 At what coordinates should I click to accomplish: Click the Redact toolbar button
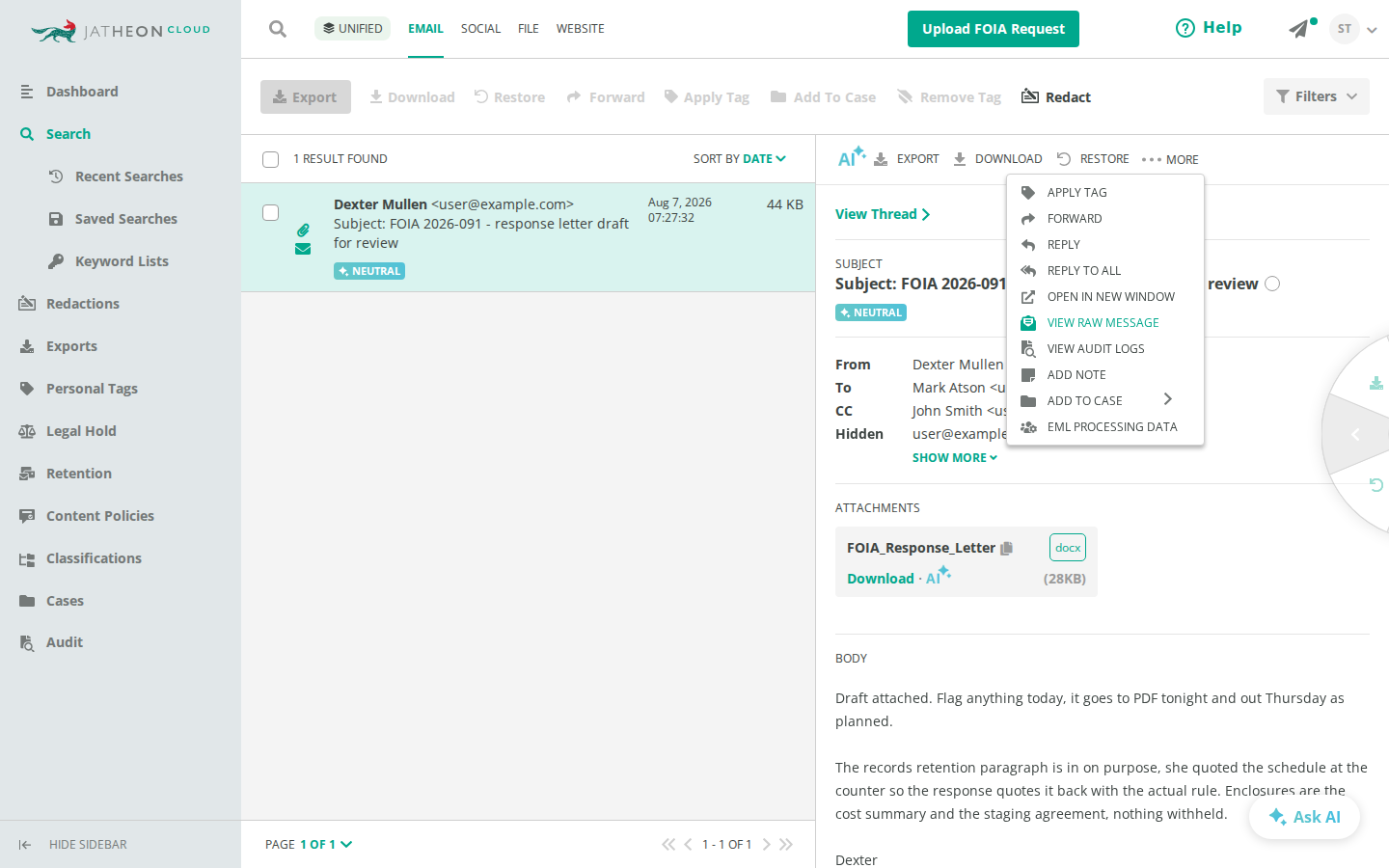click(1056, 96)
